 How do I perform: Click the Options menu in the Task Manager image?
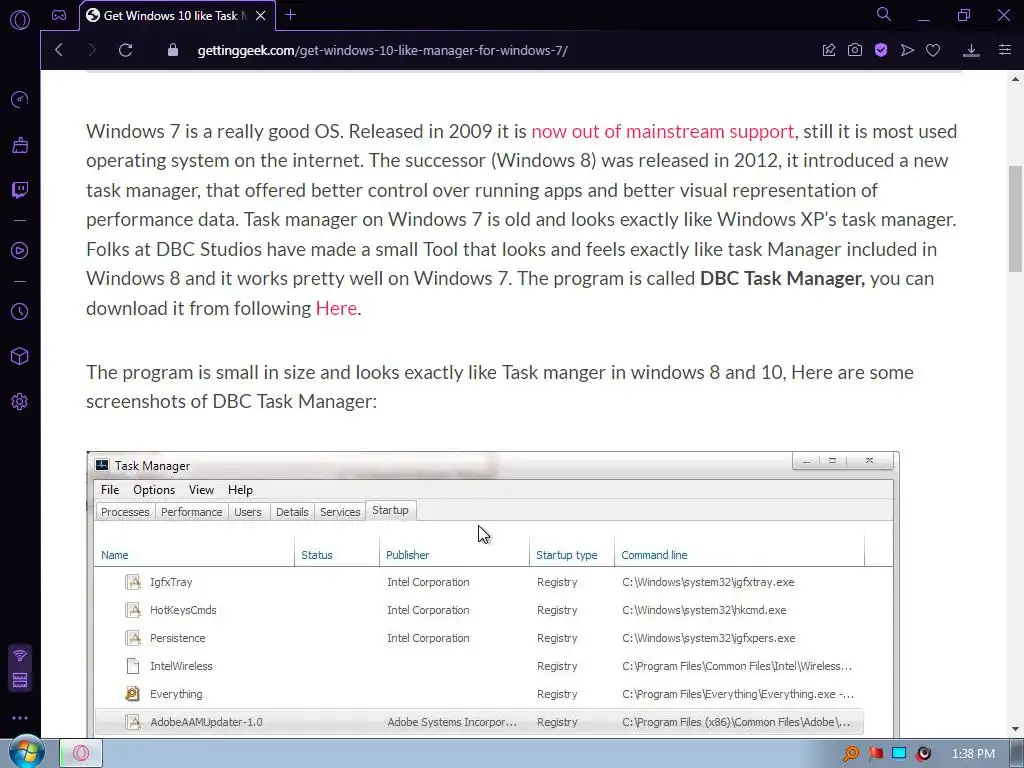[154, 490]
